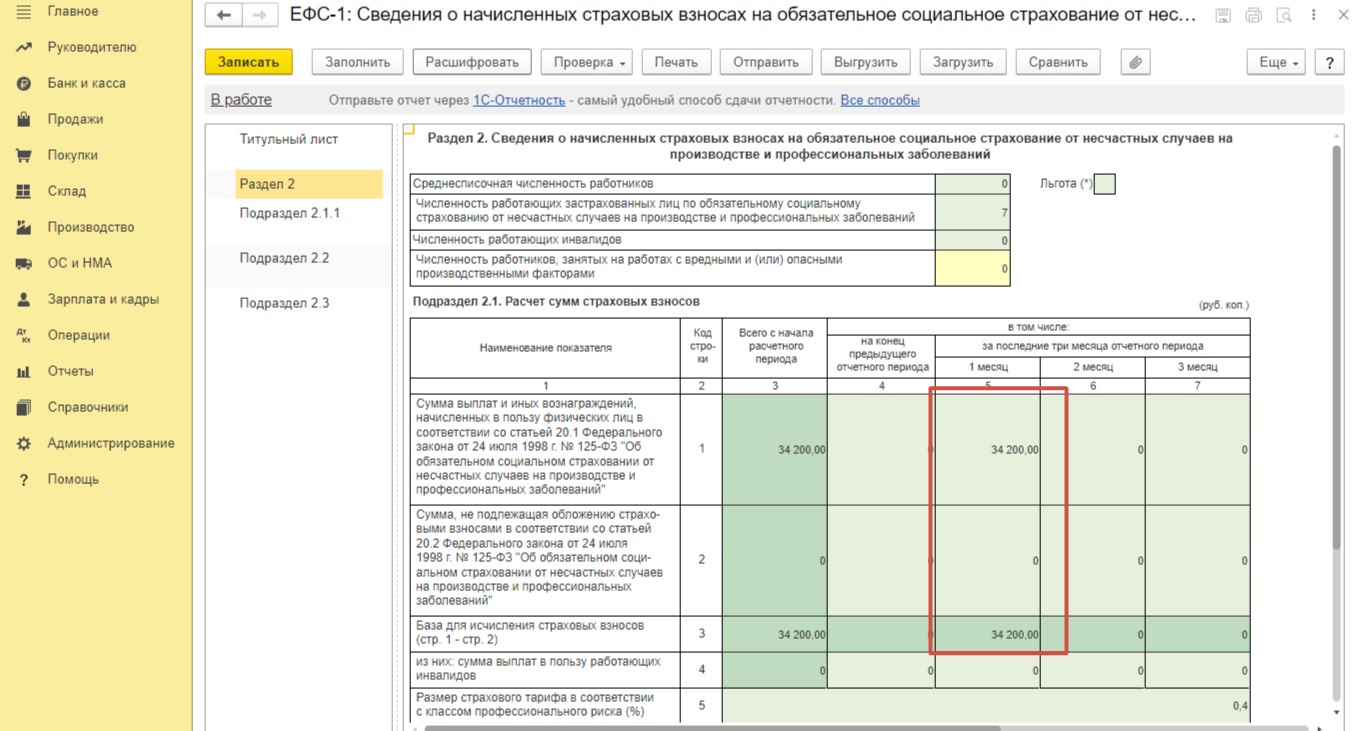Open Подраздел 2.3
1361x731 pixels.
click(x=284, y=303)
